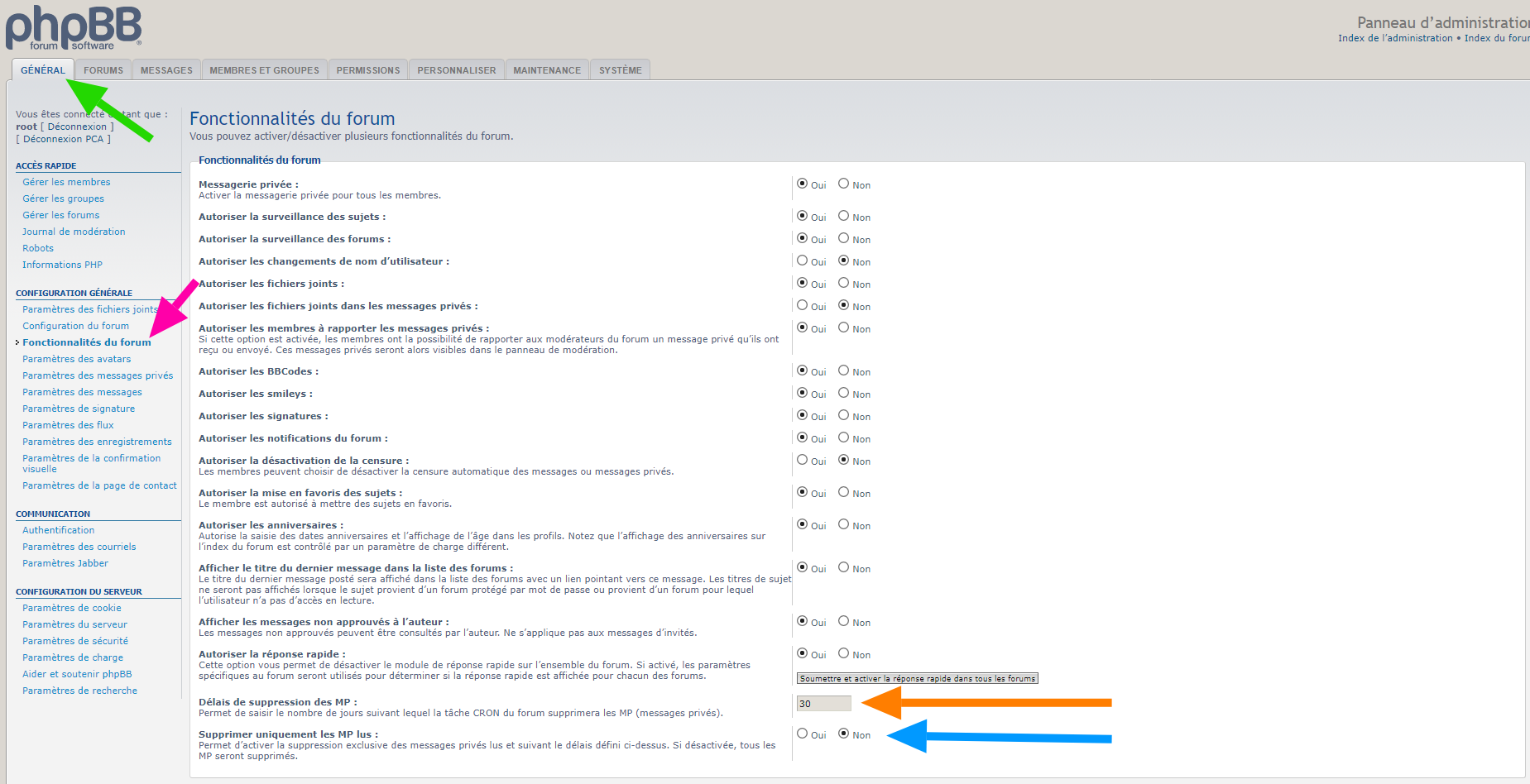Go to Index de l'administration

point(1395,38)
